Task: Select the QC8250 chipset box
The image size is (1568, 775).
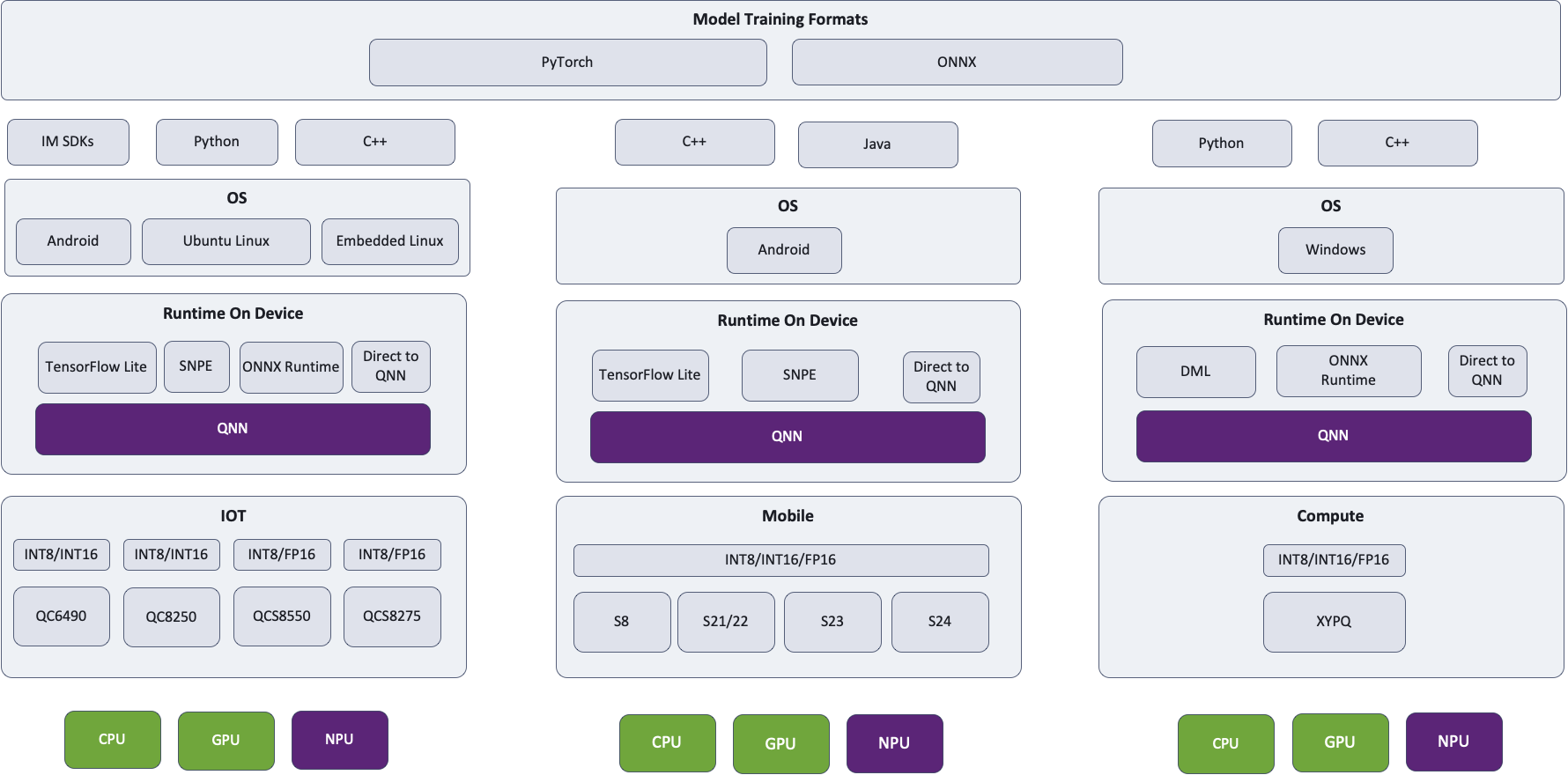Action: coord(171,617)
